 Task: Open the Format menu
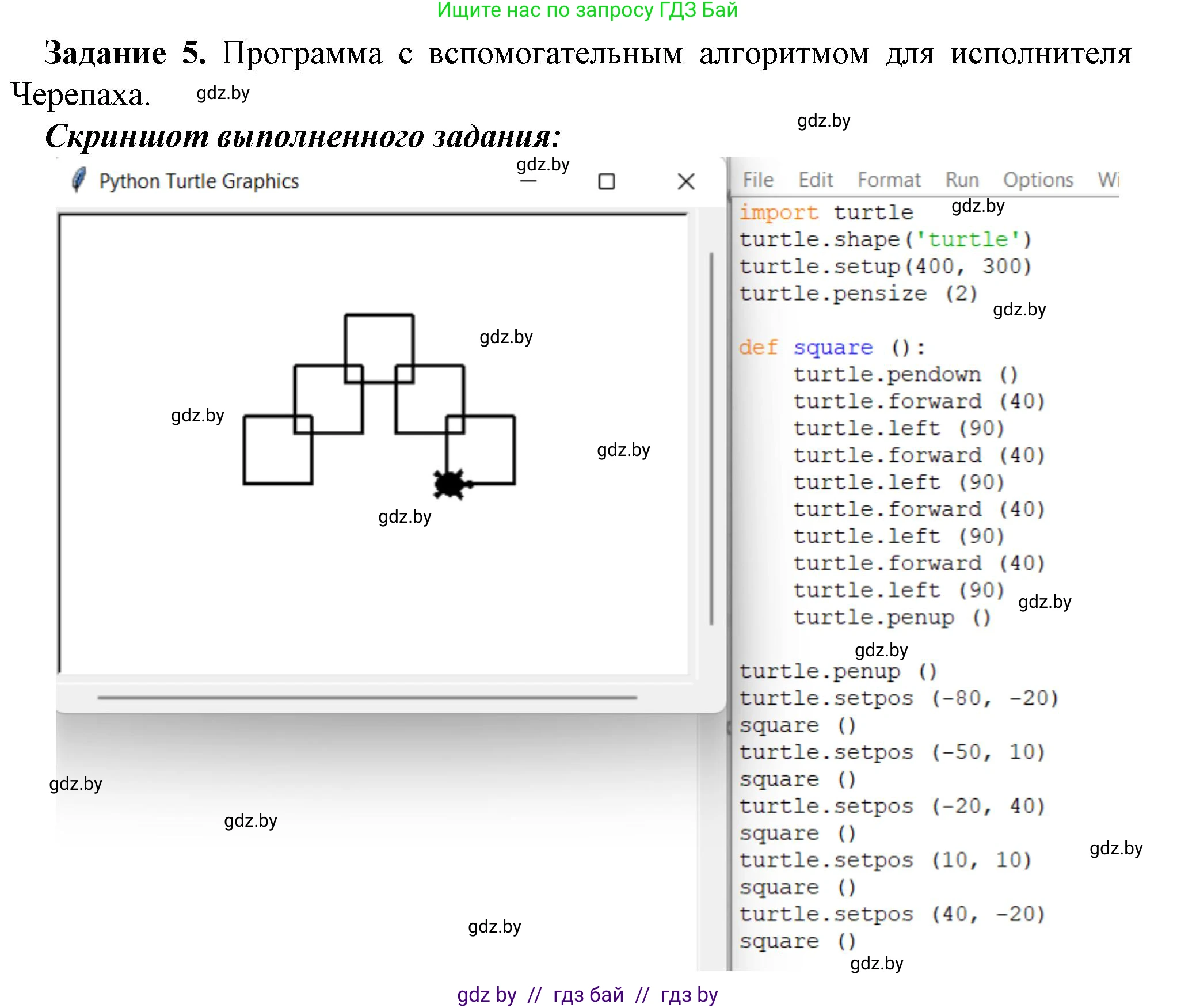click(889, 180)
